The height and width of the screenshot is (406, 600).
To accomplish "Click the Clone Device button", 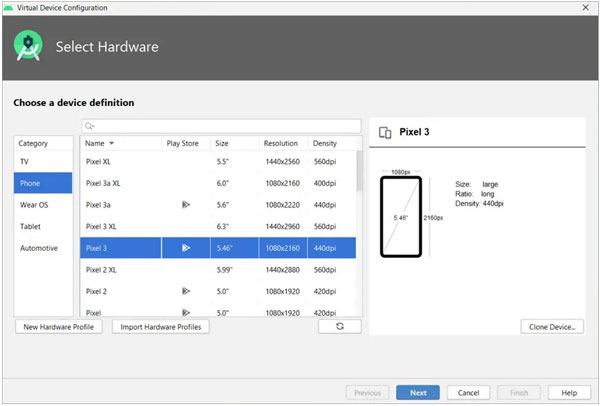I will pyautogui.click(x=552, y=327).
